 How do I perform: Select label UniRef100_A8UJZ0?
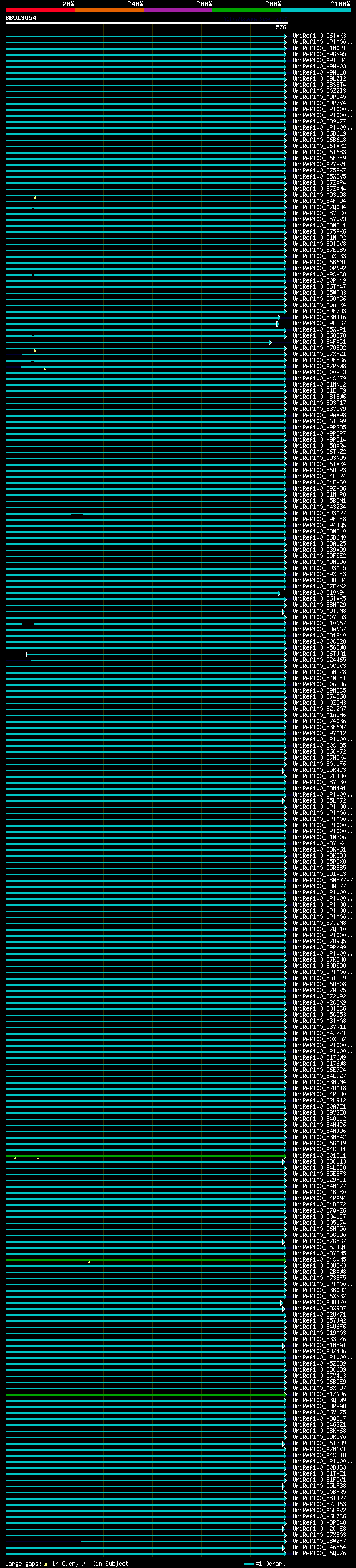click(319, 1303)
